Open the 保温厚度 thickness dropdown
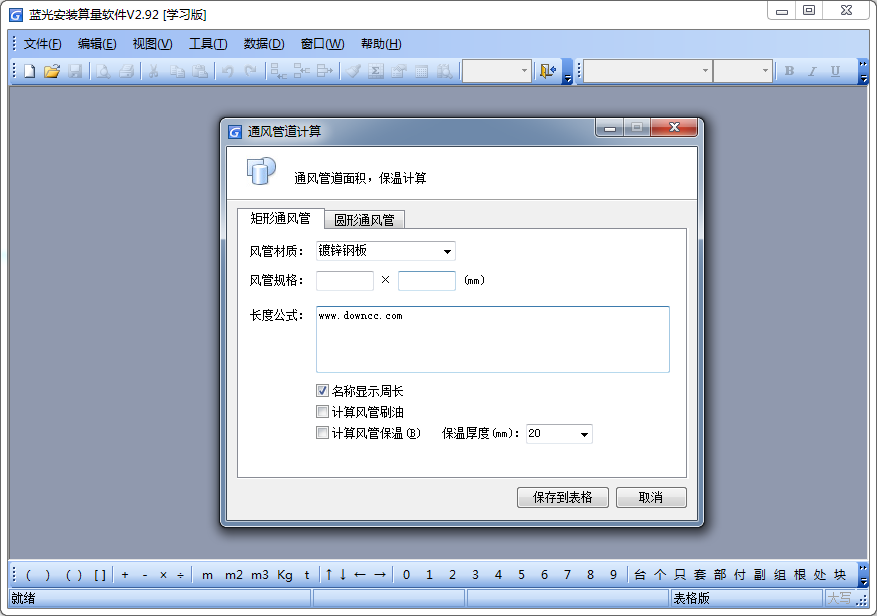 (583, 433)
